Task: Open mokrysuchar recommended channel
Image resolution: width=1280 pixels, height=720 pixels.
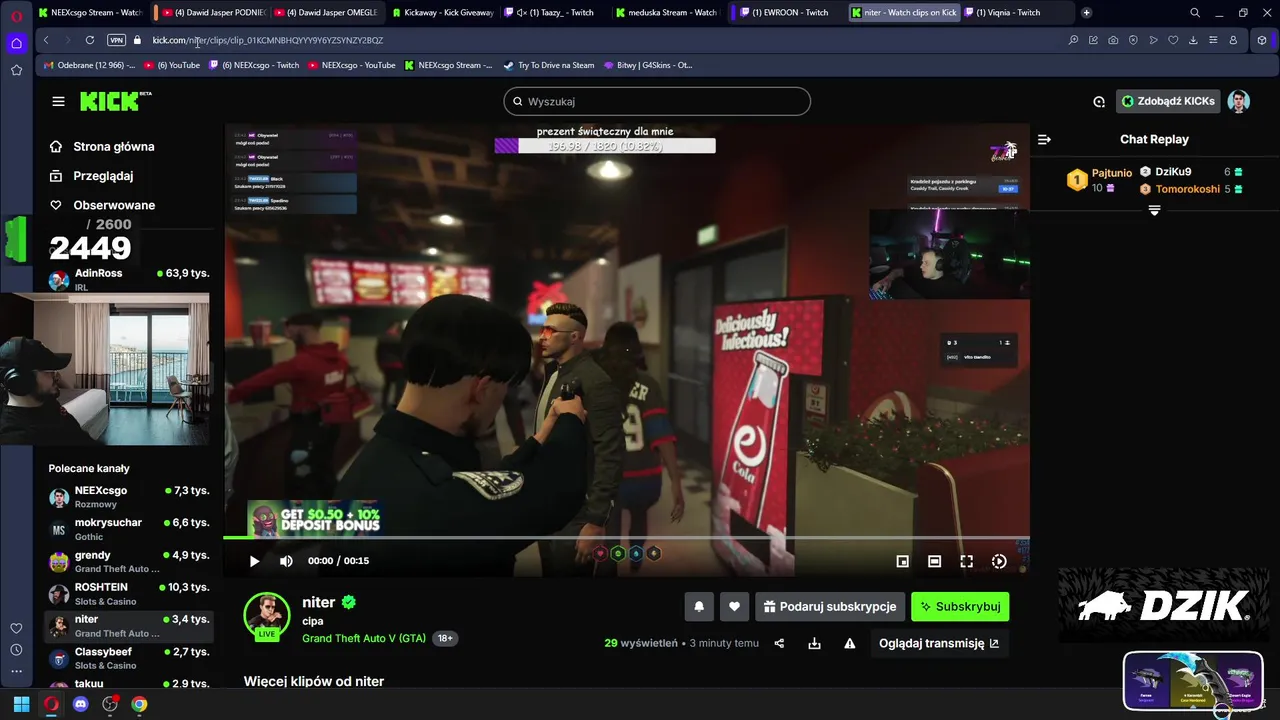Action: (x=128, y=529)
